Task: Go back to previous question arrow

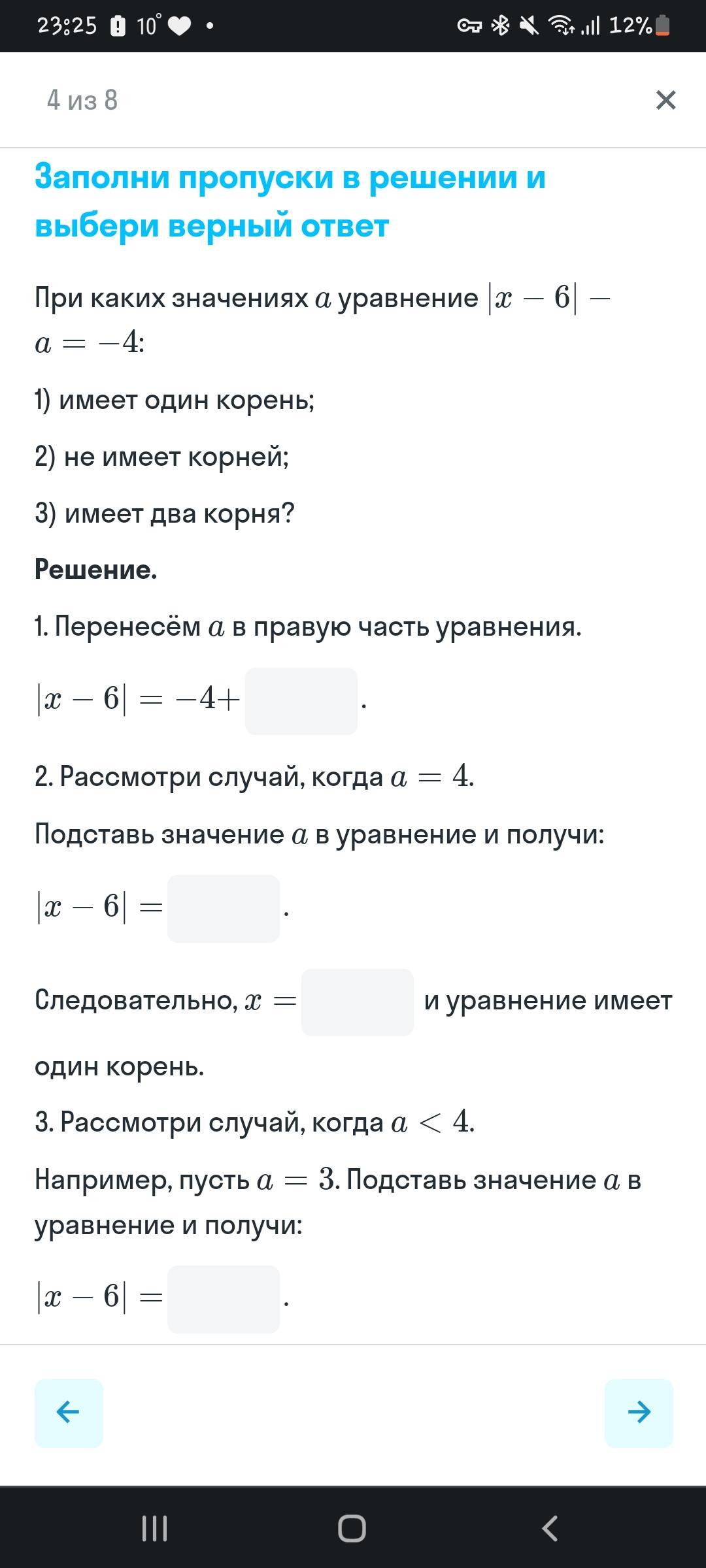Action: 69,1413
